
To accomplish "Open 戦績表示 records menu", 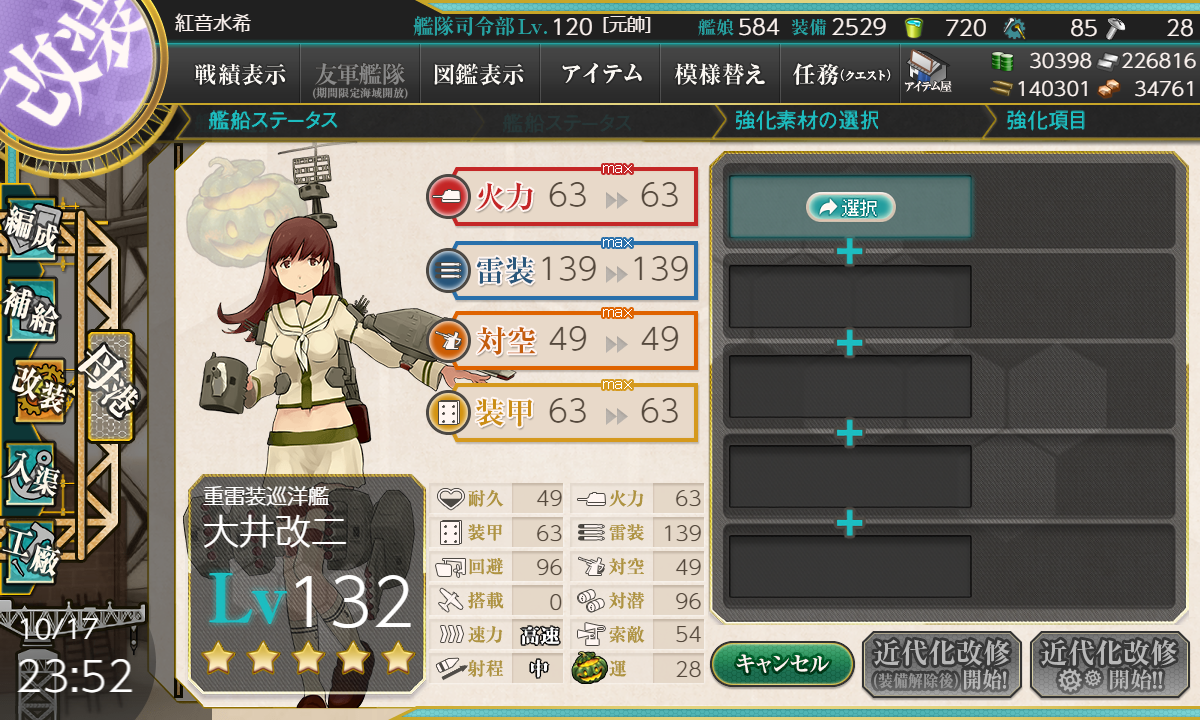I will tap(240, 74).
